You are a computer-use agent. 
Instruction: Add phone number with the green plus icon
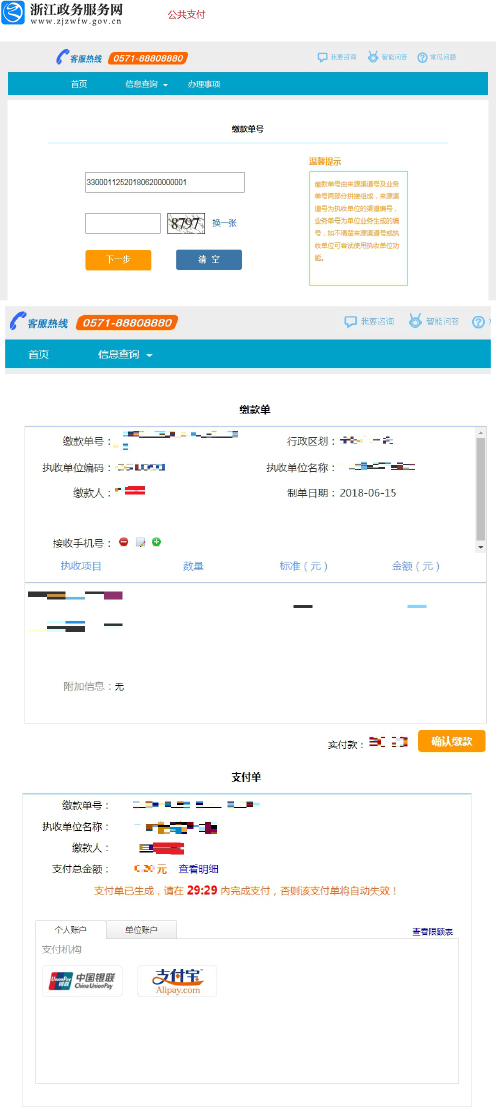(x=157, y=542)
